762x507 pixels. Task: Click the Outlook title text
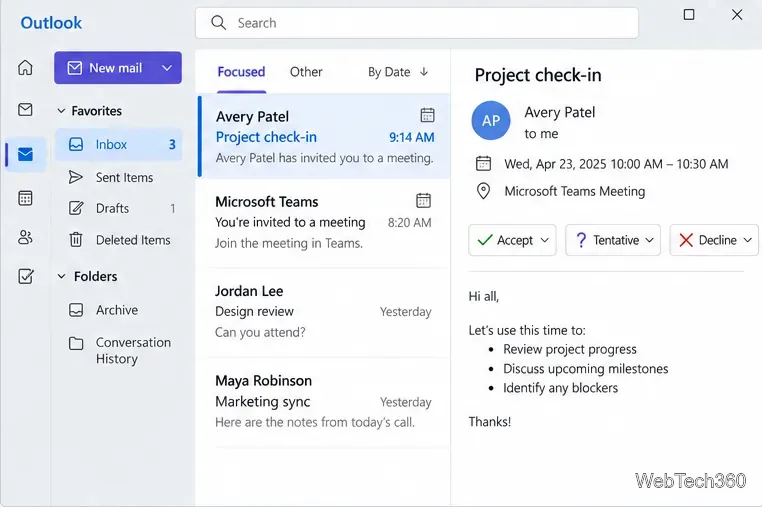[51, 23]
